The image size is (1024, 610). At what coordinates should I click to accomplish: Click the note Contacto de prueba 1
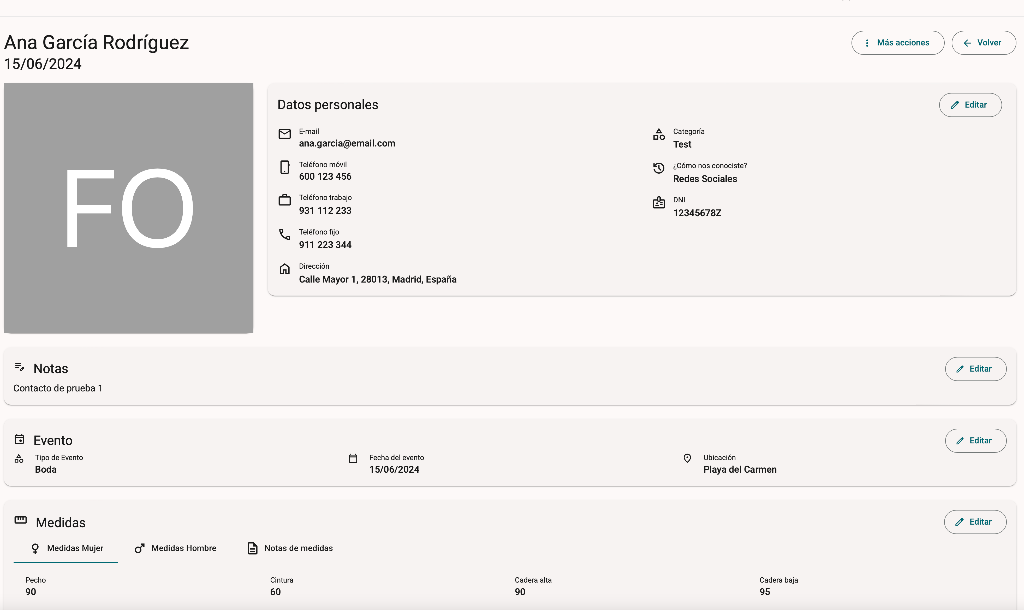(57, 388)
